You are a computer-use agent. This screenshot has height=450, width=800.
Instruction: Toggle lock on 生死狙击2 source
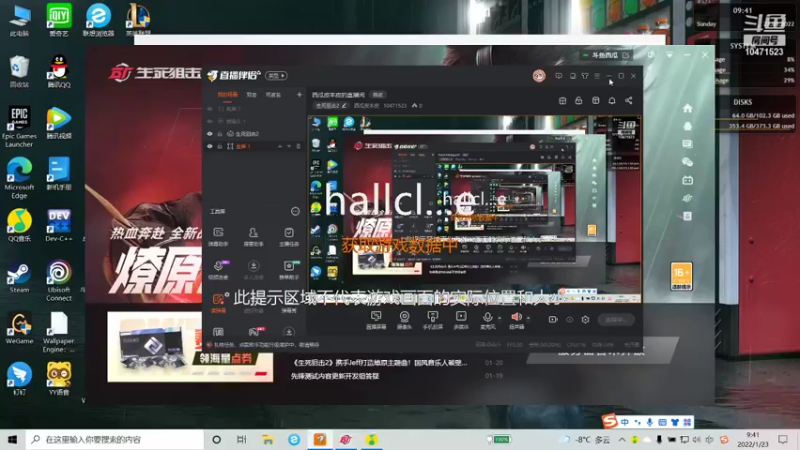click(x=220, y=134)
